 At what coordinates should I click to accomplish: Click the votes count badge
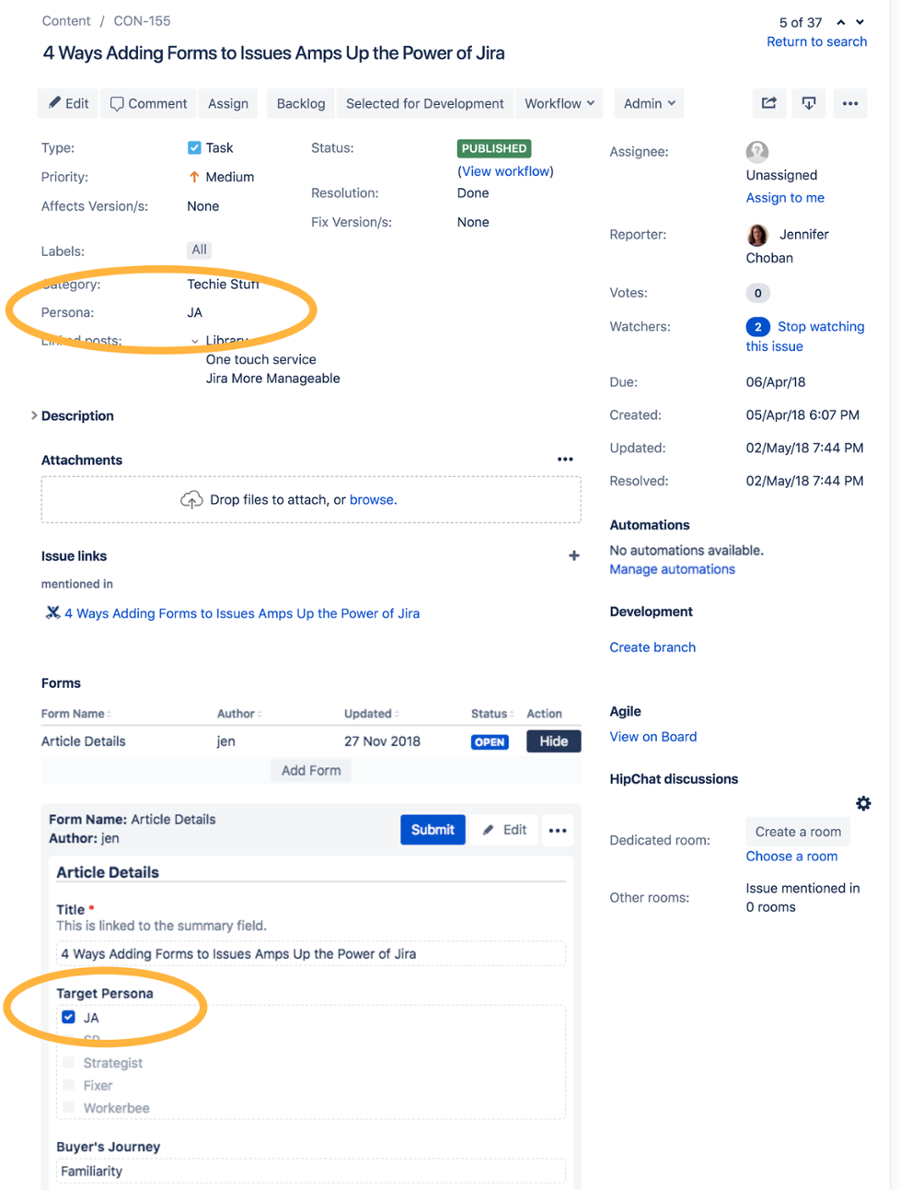(757, 293)
